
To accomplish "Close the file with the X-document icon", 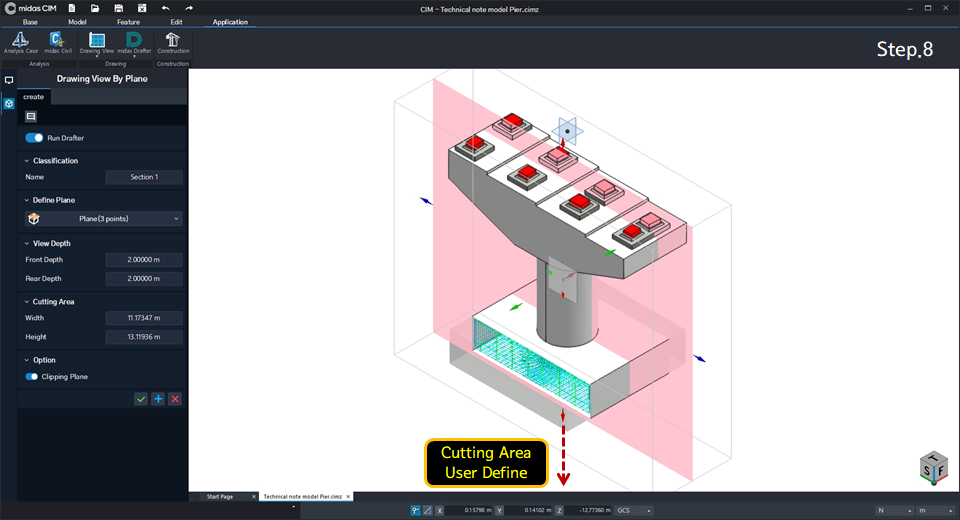I will [141, 8].
